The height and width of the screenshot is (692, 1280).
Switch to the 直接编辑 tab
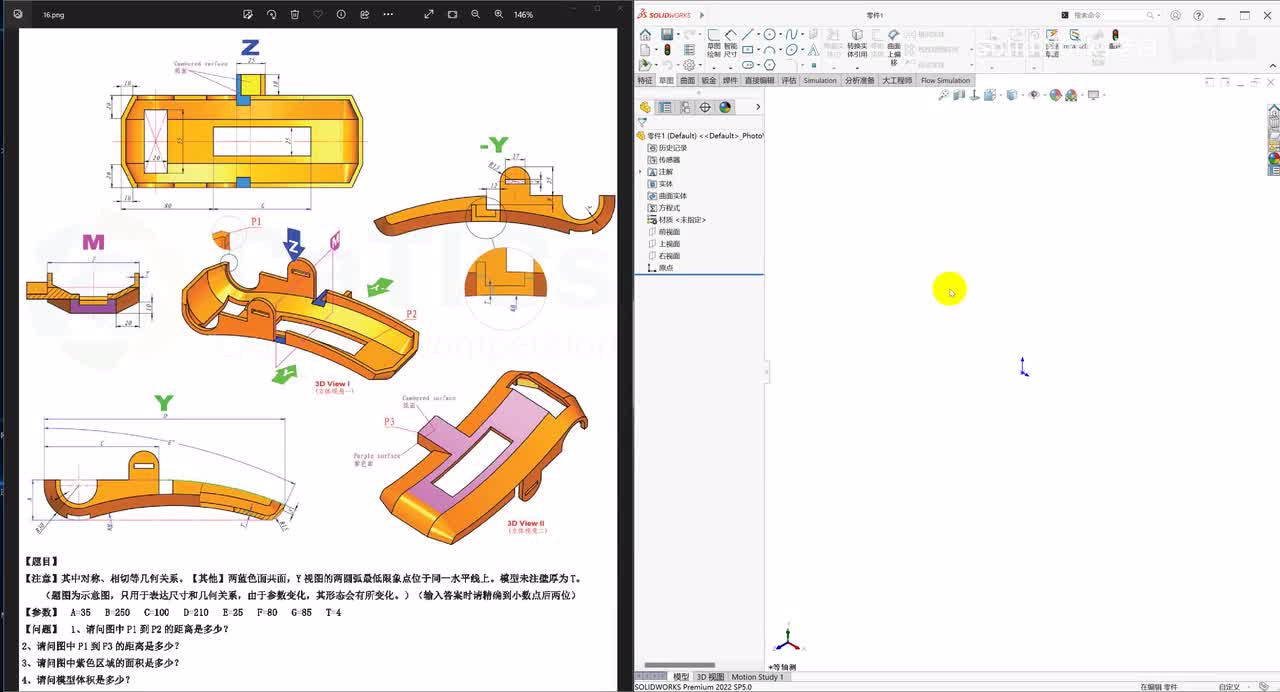(x=759, y=80)
